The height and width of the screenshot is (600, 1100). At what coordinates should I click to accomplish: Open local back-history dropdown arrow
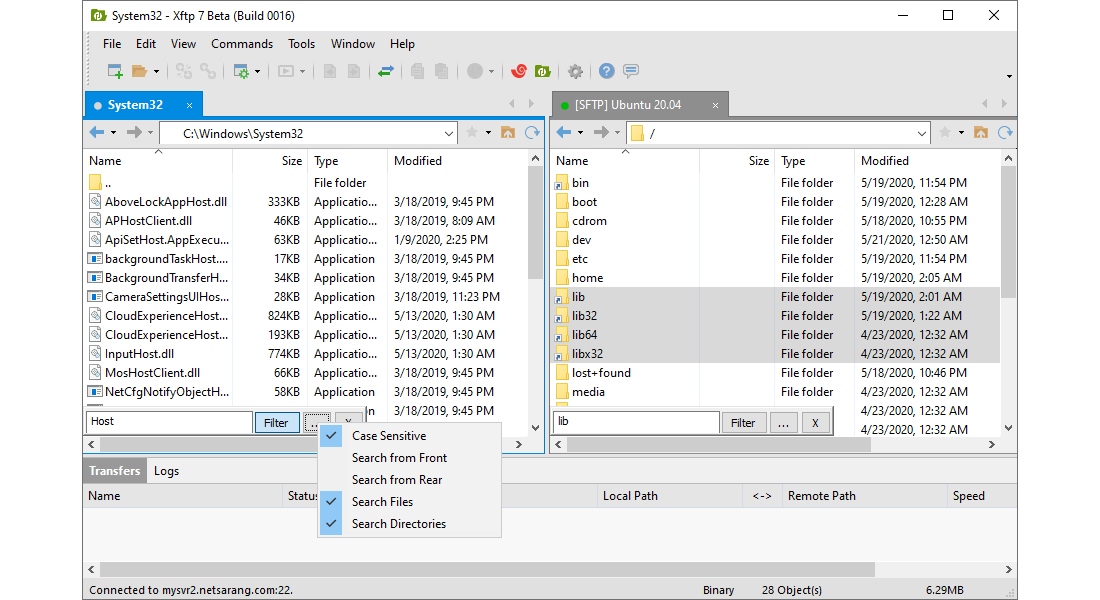coord(113,133)
